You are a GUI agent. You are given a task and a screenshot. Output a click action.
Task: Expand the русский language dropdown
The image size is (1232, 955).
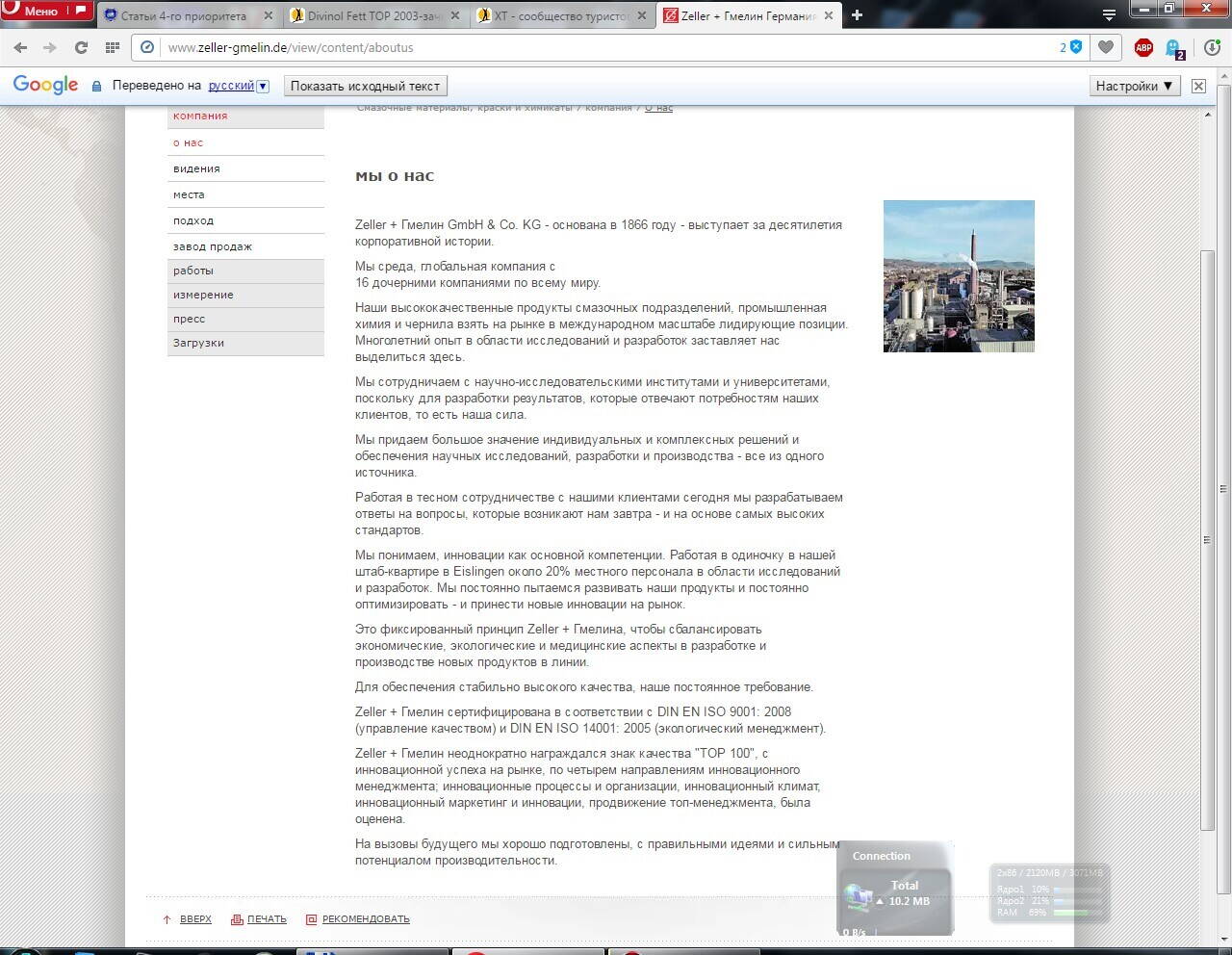(x=262, y=86)
